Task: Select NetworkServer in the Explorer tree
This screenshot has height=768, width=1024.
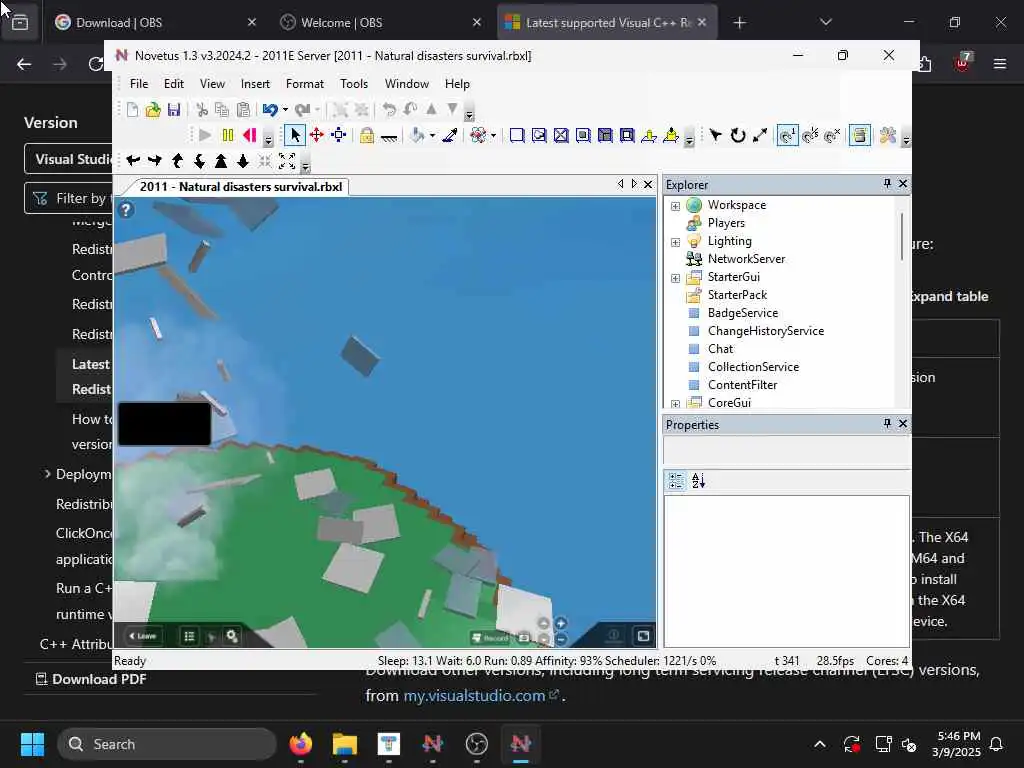Action: [746, 259]
